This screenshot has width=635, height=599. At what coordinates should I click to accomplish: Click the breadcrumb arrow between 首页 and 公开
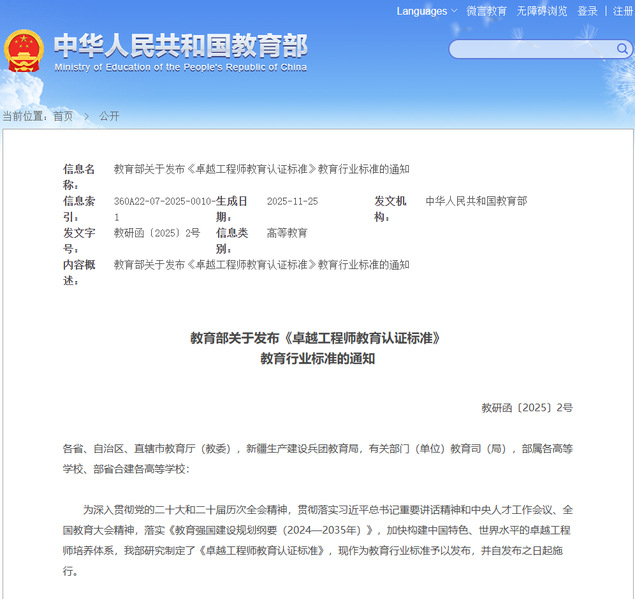[x=86, y=116]
